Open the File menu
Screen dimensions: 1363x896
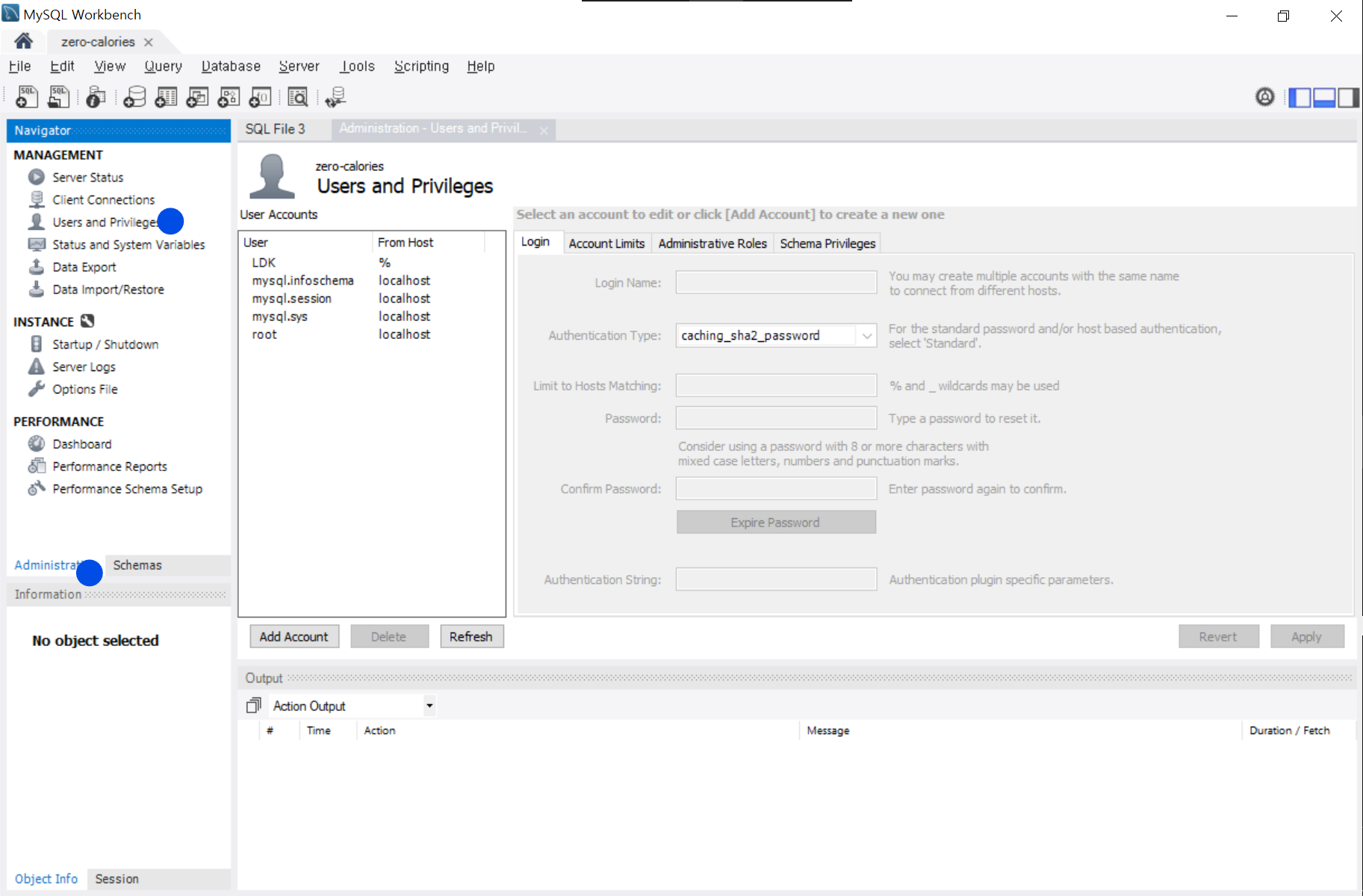pos(19,66)
